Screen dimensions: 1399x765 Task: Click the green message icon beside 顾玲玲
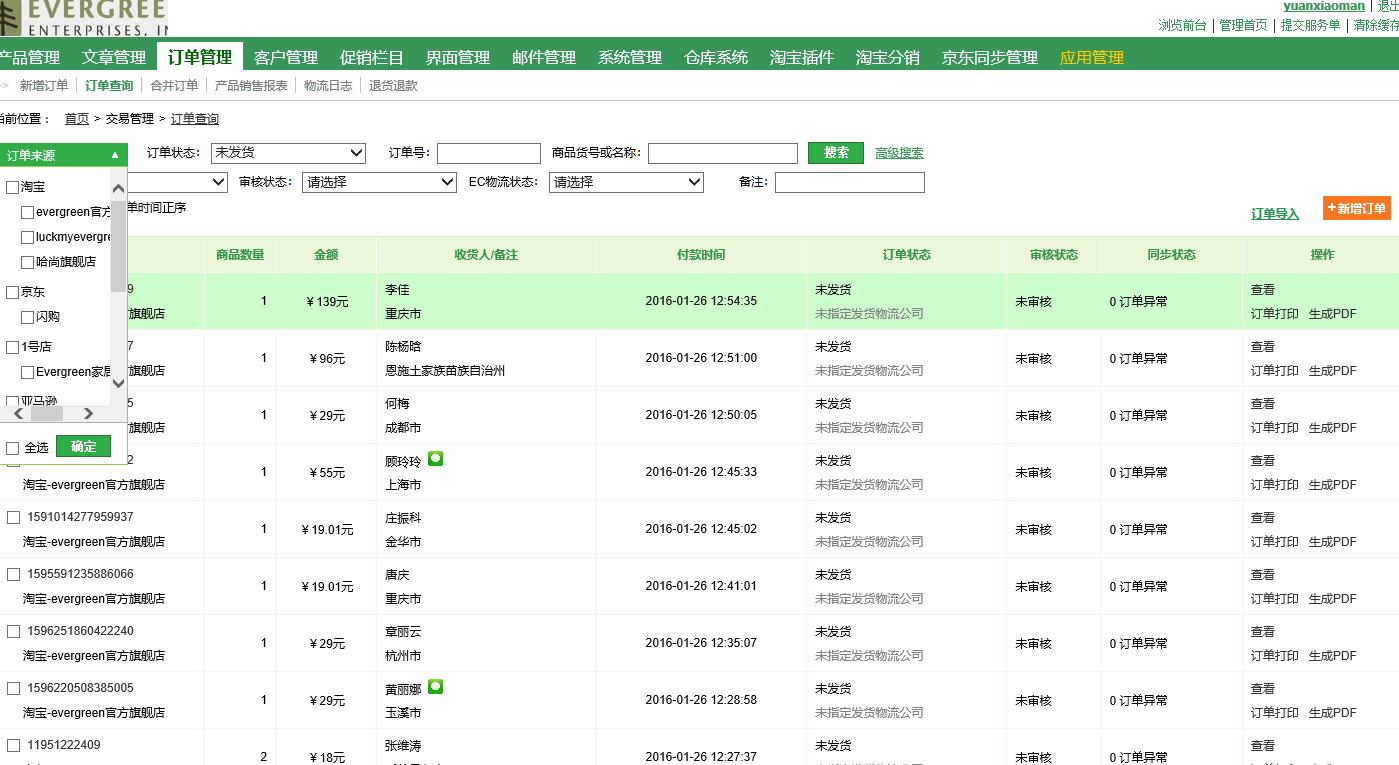pyautogui.click(x=435, y=459)
